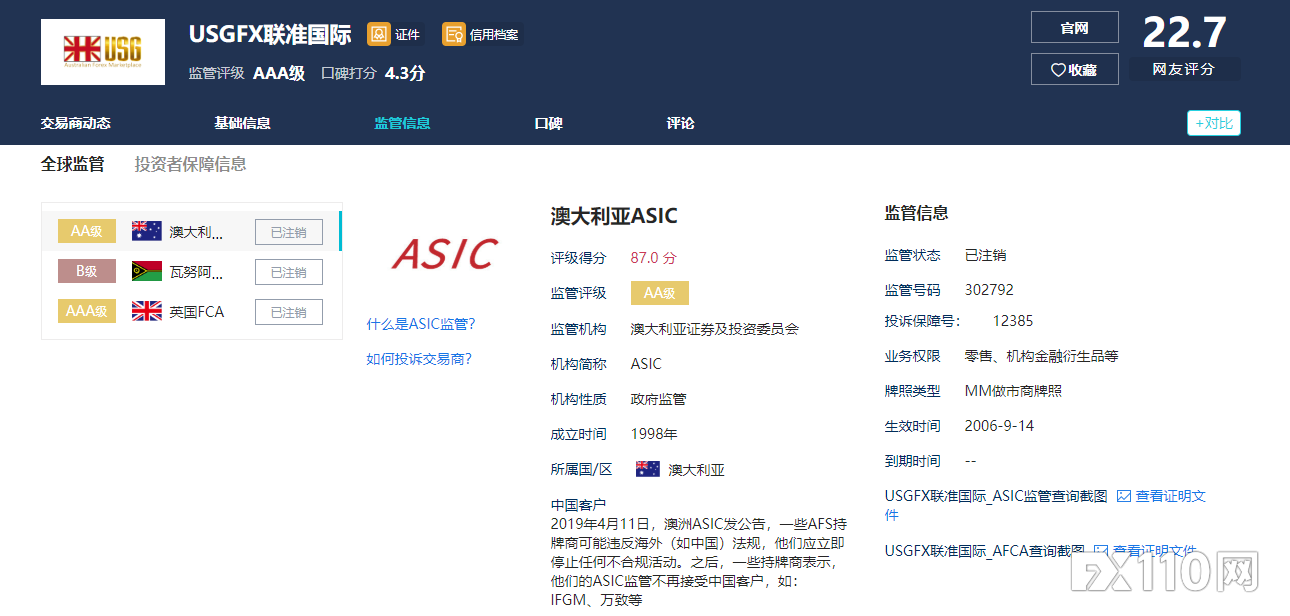The width and height of the screenshot is (1290, 616).
Task: Click the license number 302792
Action: pyautogui.click(x=989, y=290)
